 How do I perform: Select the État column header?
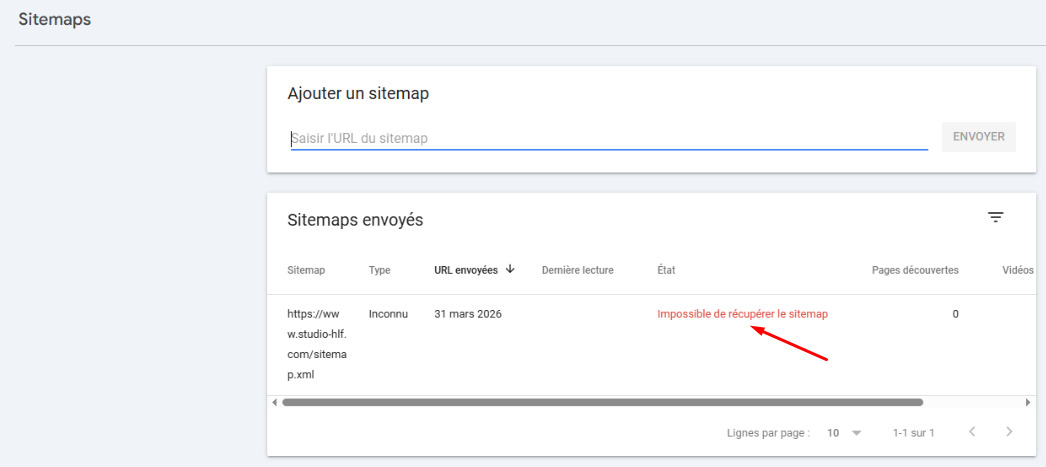pyautogui.click(x=665, y=270)
